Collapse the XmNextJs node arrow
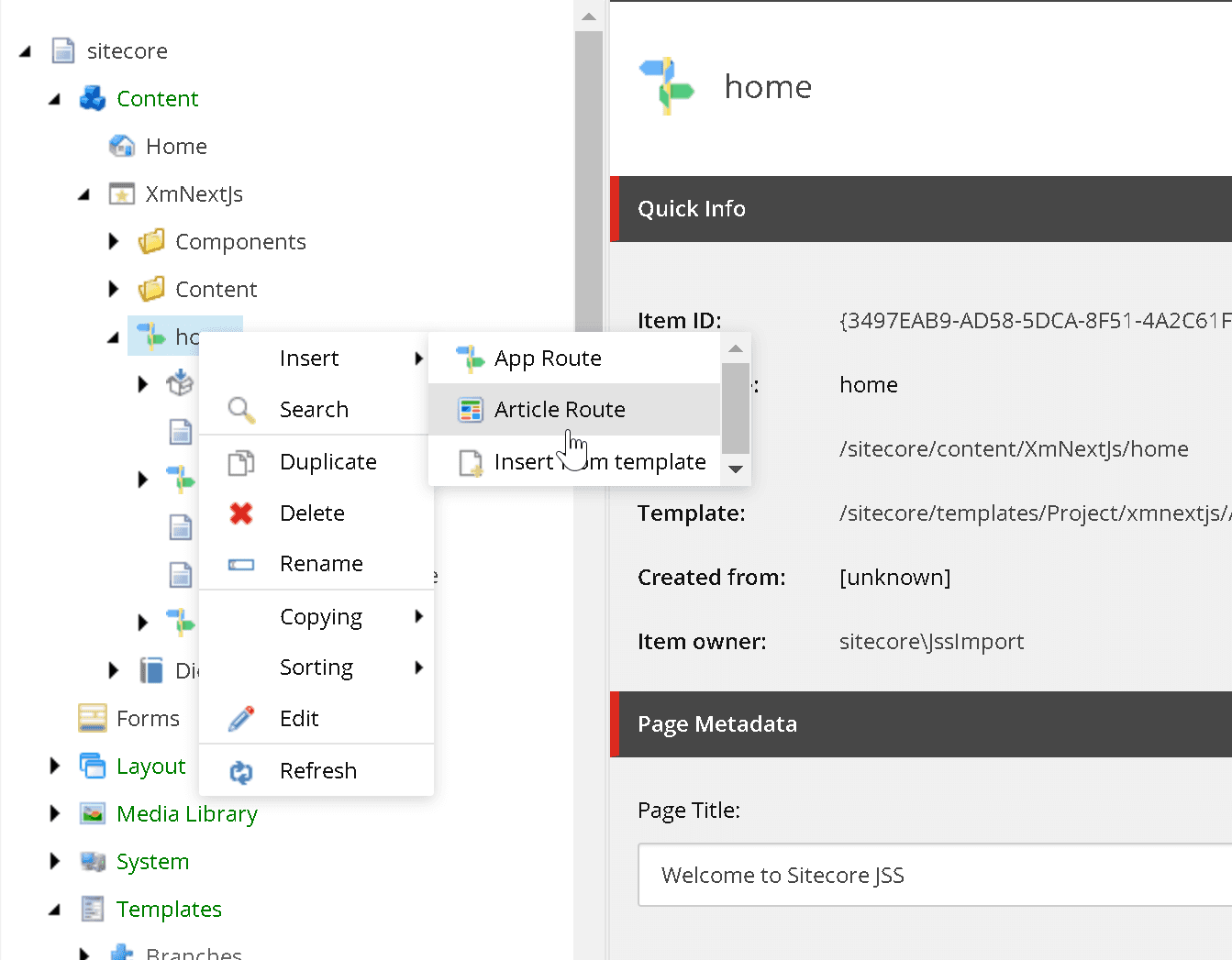1232x960 pixels. [x=83, y=194]
